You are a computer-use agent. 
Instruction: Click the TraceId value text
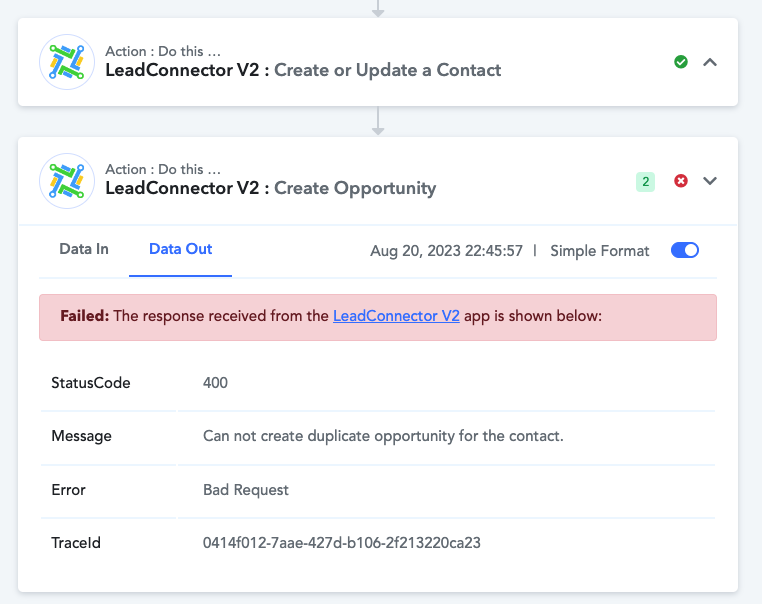[x=342, y=543]
